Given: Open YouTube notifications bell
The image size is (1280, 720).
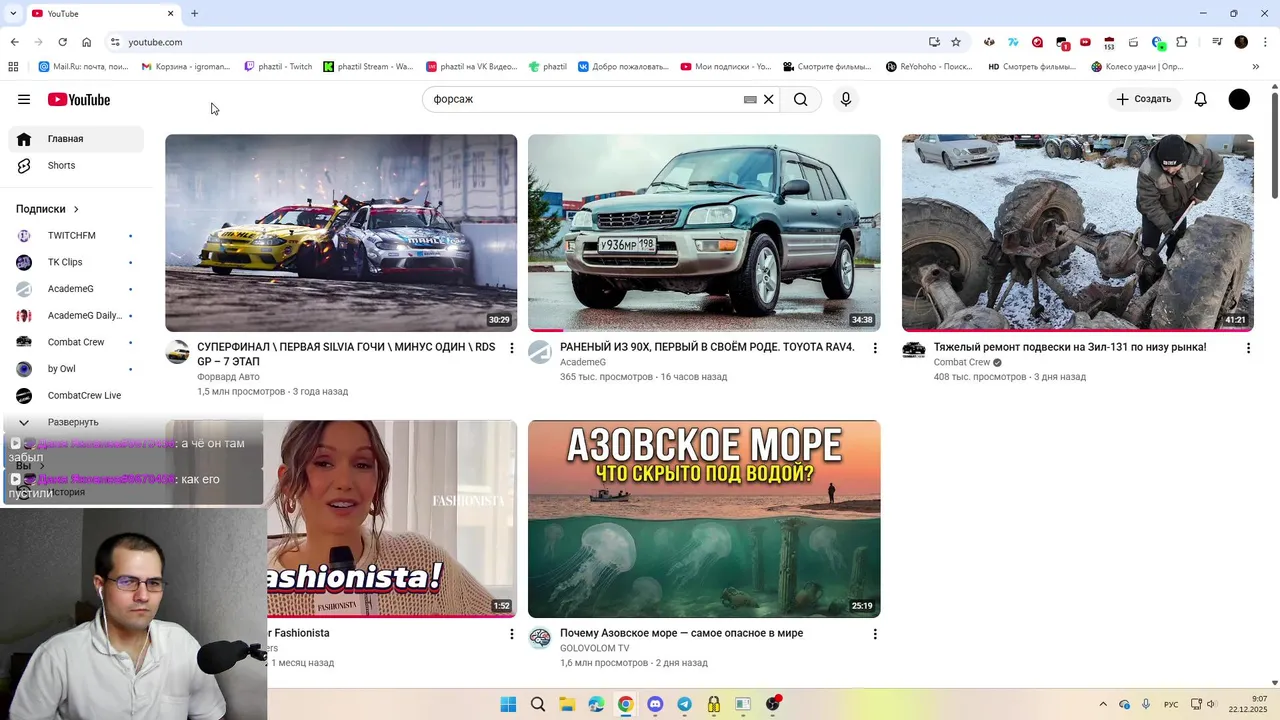Looking at the screenshot, I should coord(1201,99).
